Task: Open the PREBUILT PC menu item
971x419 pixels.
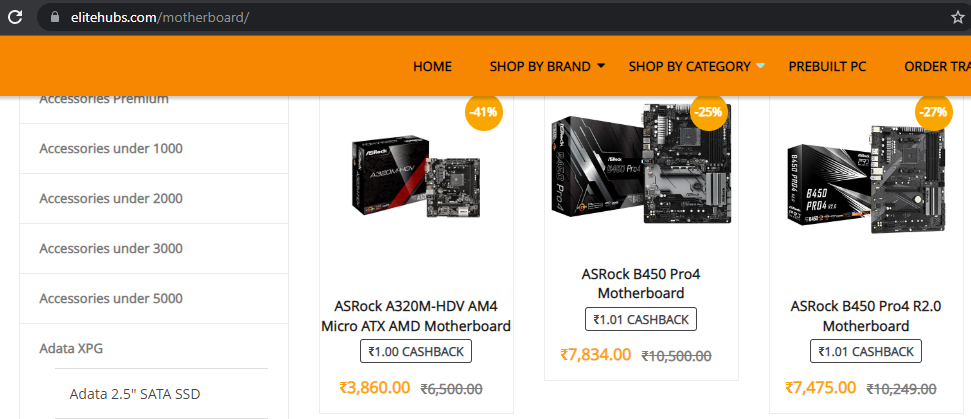Action: click(827, 67)
